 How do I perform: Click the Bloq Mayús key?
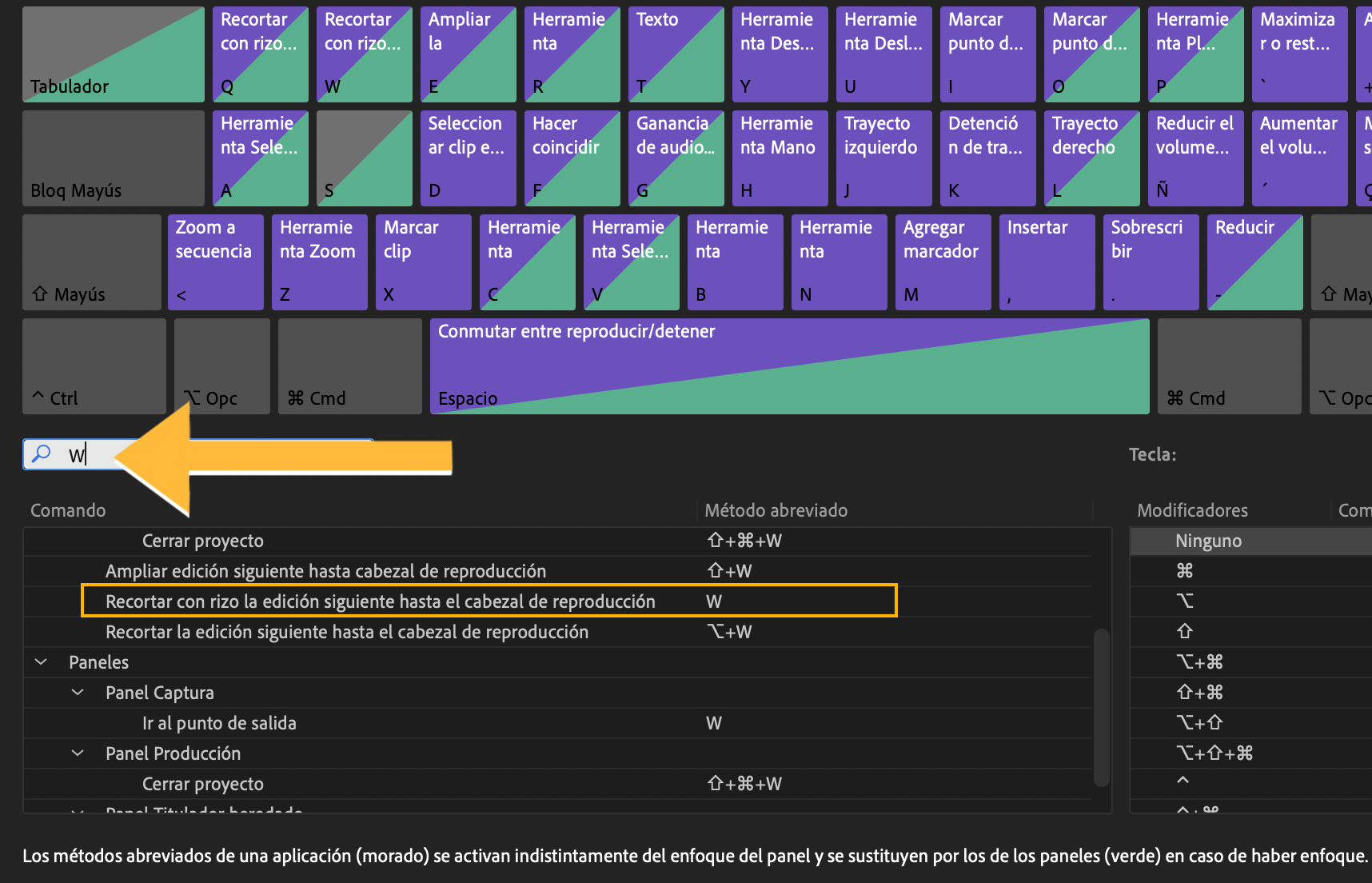(x=113, y=158)
